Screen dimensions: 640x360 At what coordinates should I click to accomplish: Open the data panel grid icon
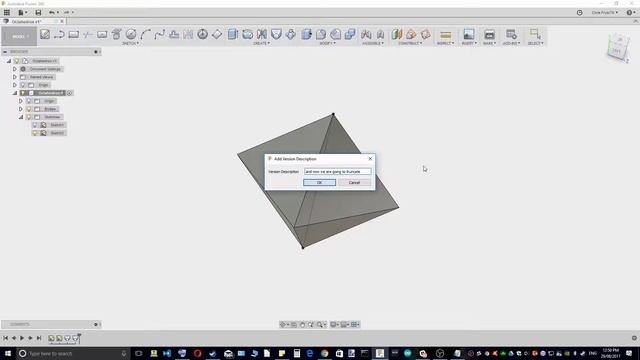7,13
